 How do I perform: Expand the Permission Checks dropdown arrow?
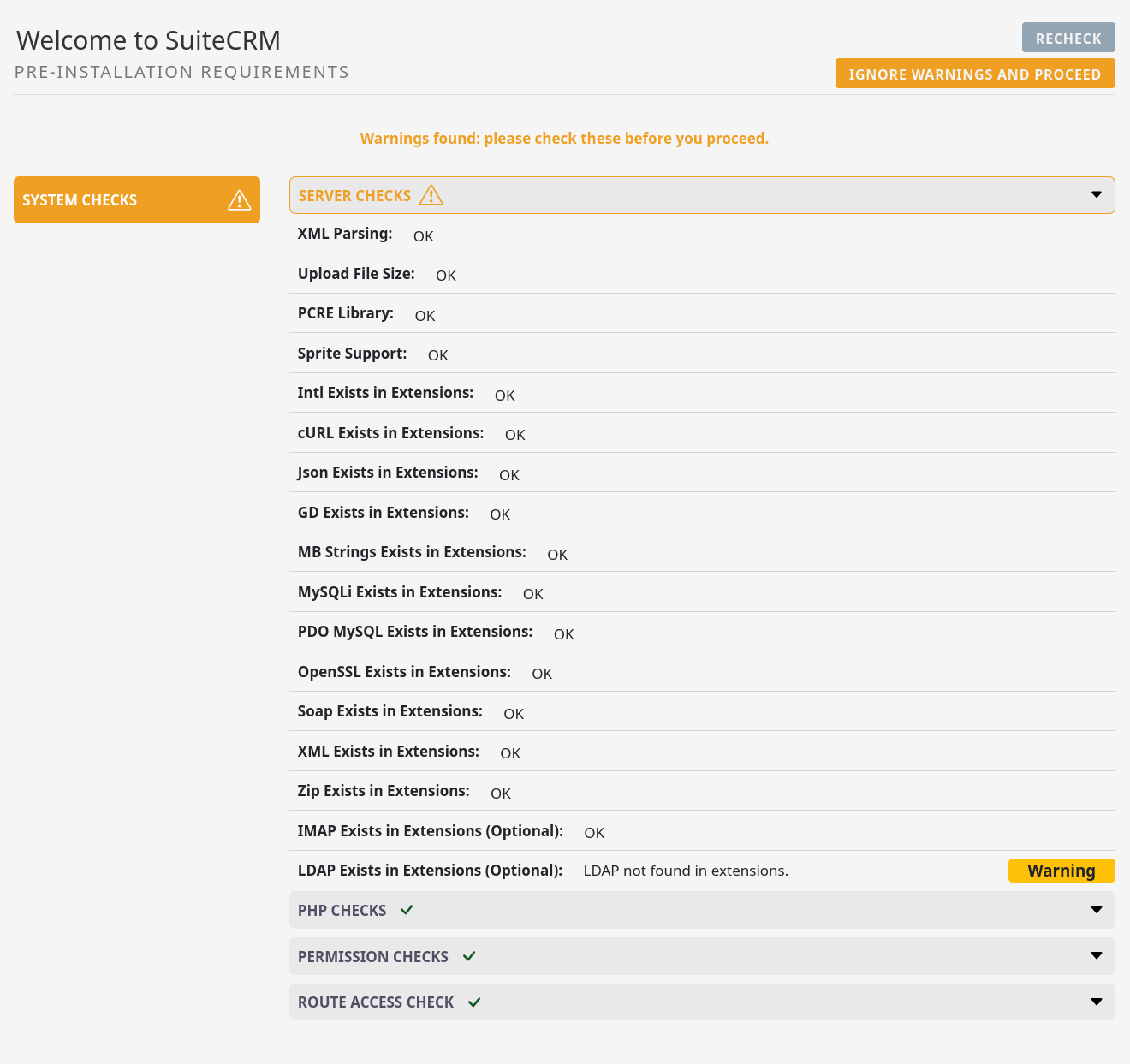coord(1096,956)
